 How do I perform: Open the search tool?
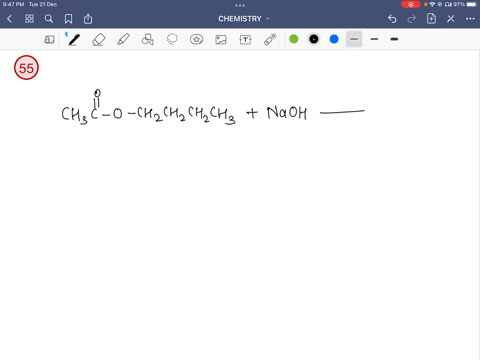point(49,19)
